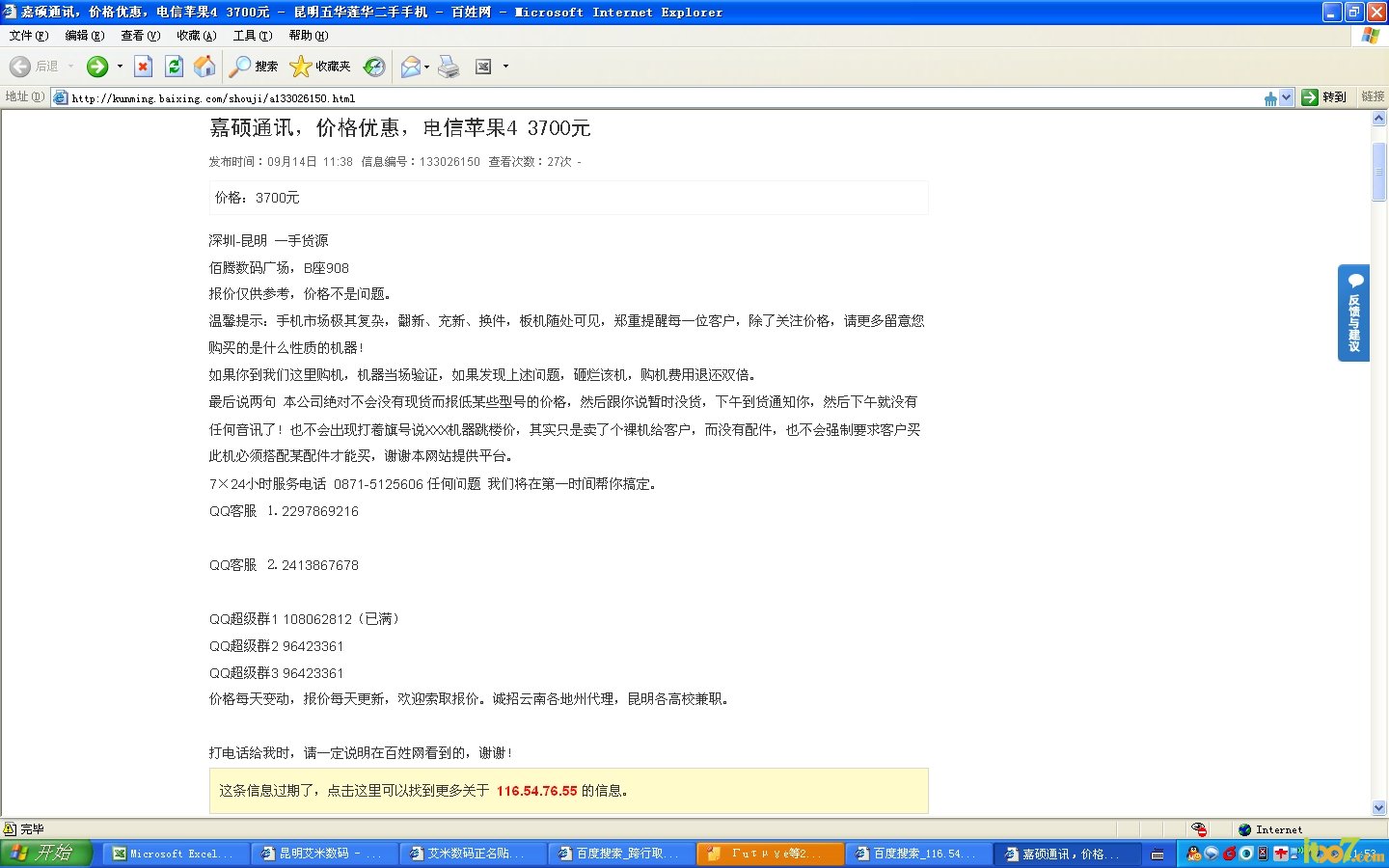This screenshot has height=868, width=1389.
Task: Open the 搜索 search magnifier button
Action: coord(254,67)
